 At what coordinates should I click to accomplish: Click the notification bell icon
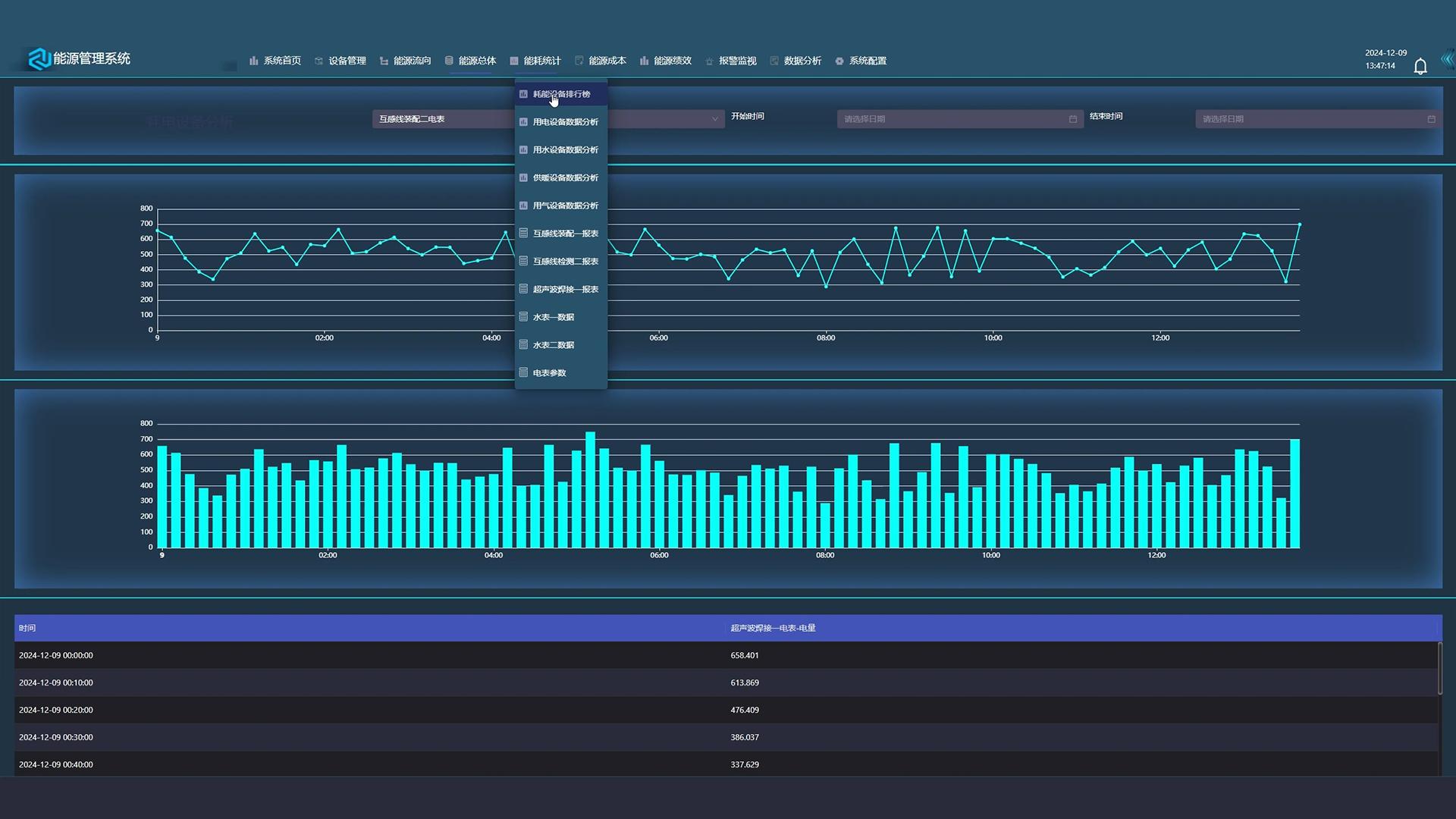(1420, 66)
